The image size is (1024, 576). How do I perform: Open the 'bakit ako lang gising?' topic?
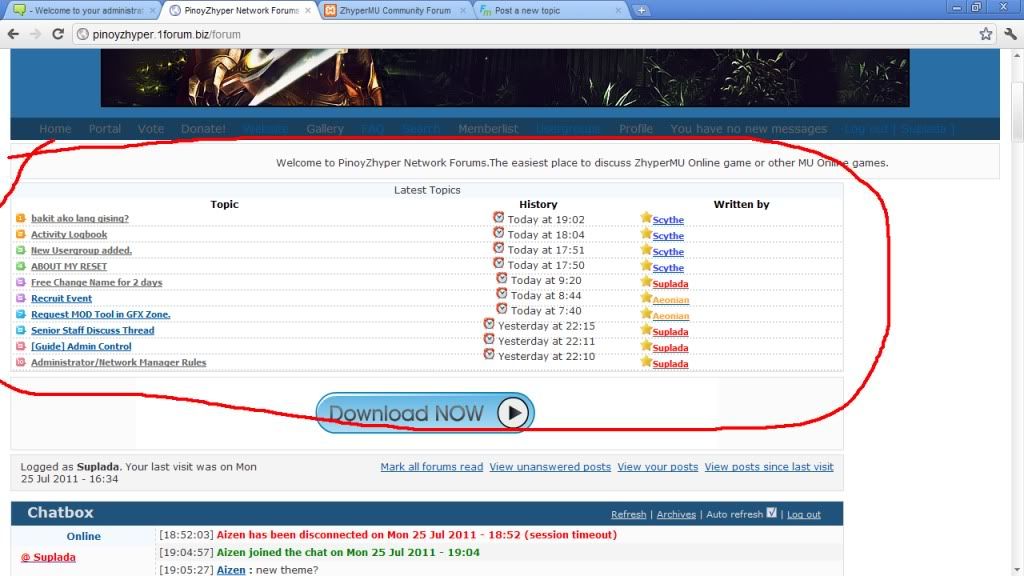pos(80,218)
